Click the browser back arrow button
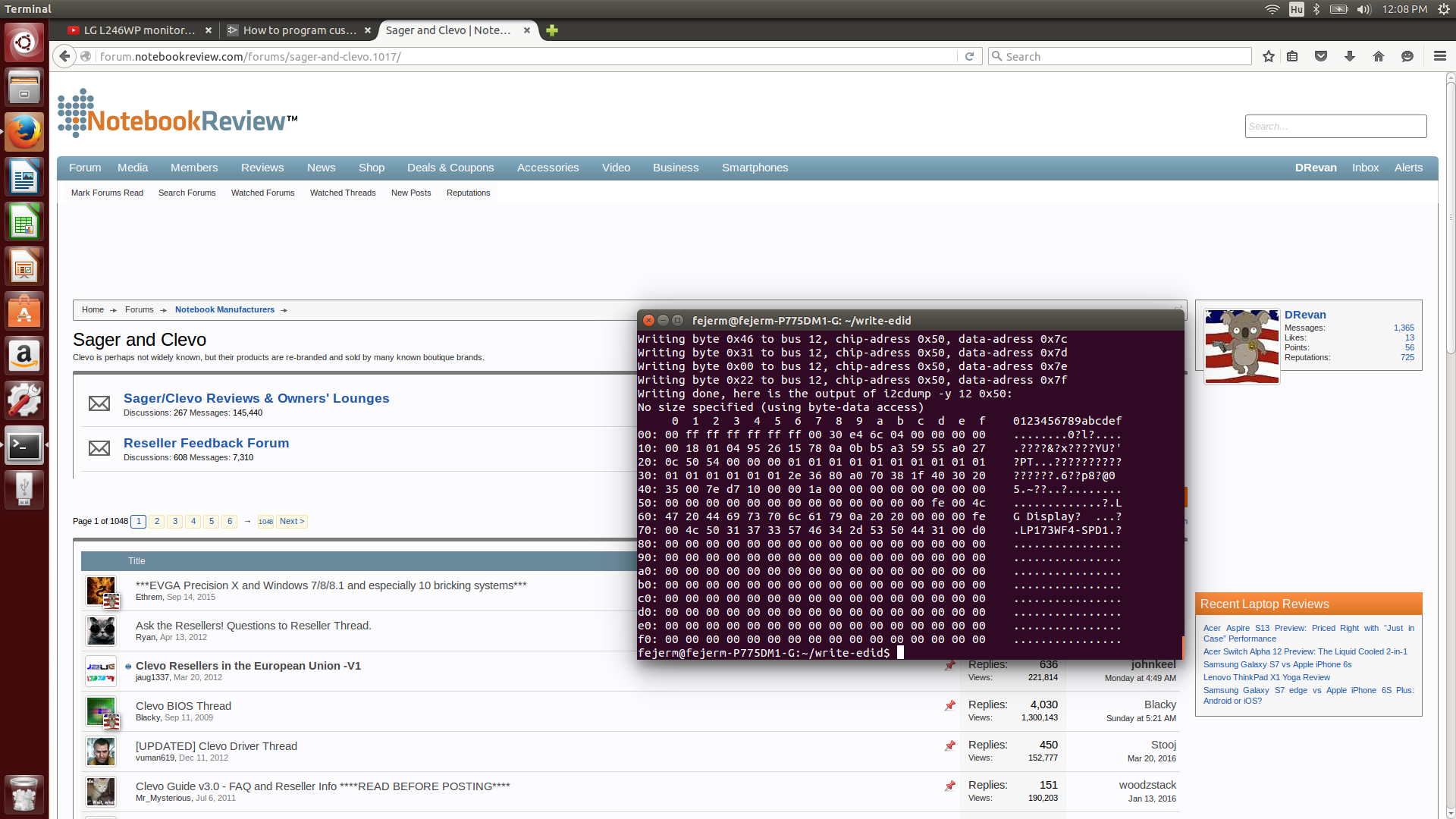Screen dimensions: 1456x819 click(x=65, y=56)
